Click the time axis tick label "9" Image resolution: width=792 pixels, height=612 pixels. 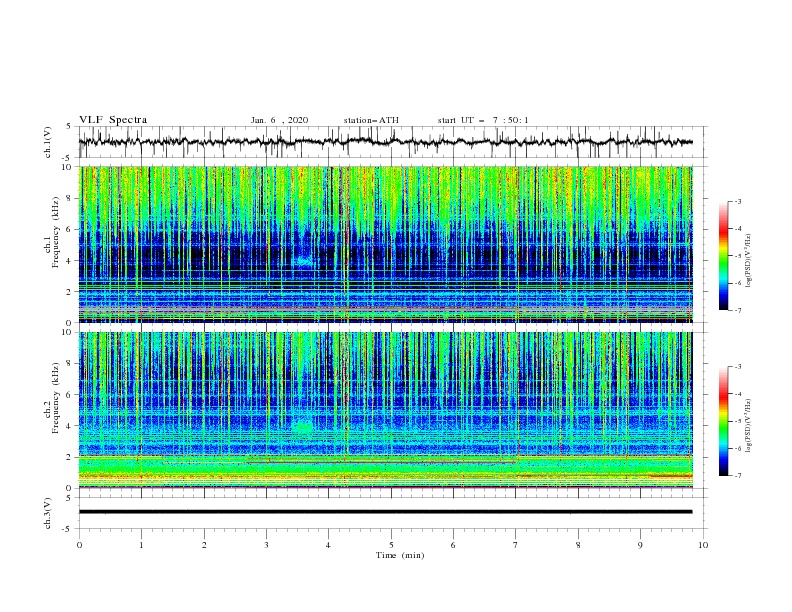point(640,545)
